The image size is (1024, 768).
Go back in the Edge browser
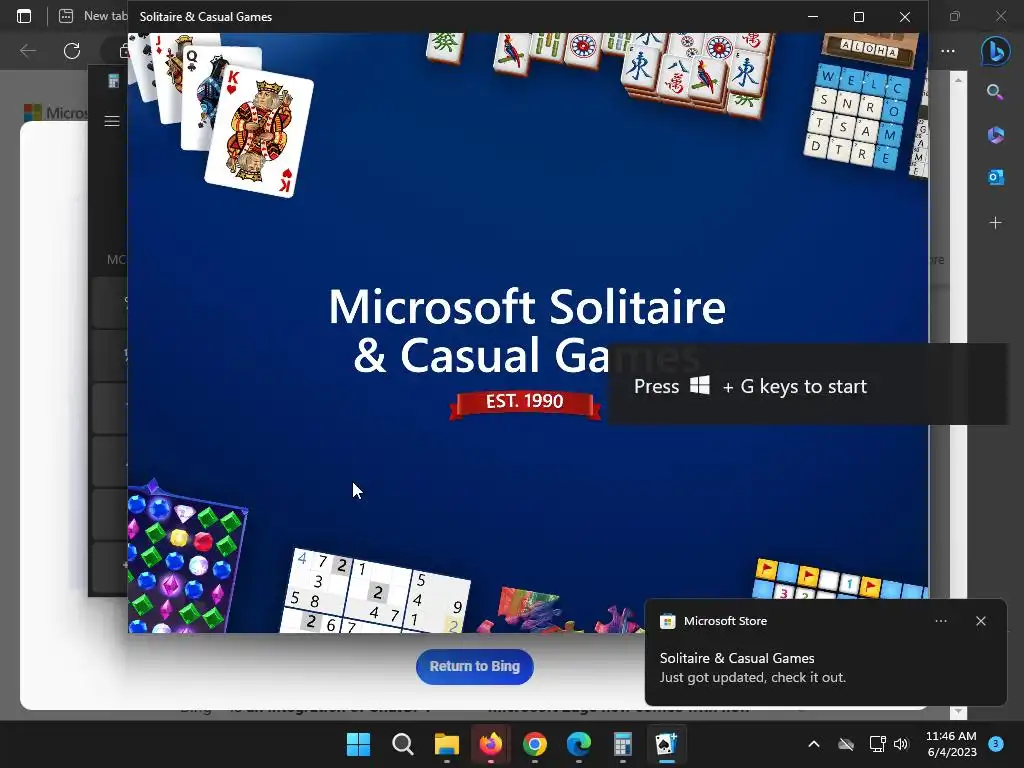27,51
